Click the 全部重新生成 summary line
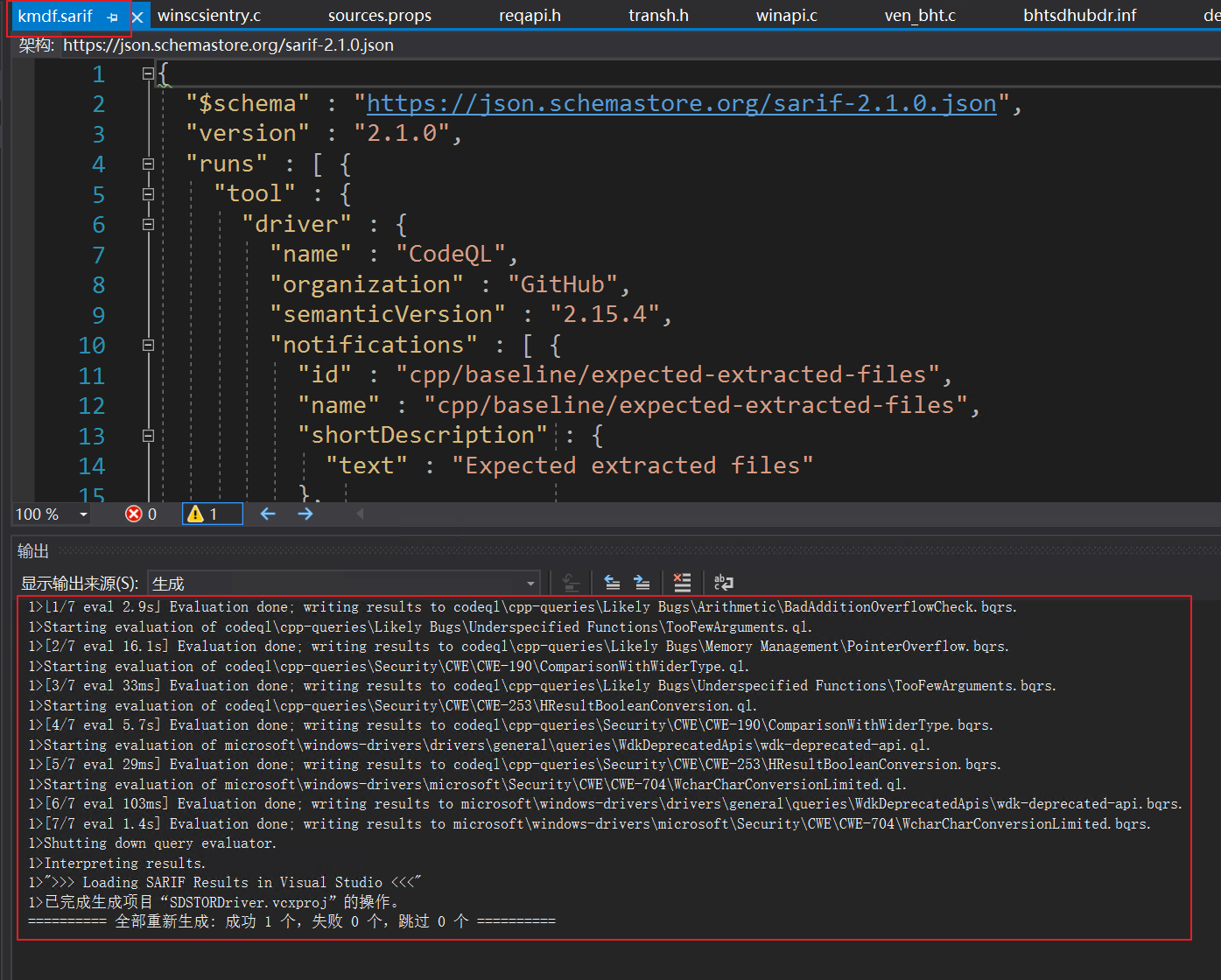The height and width of the screenshot is (980, 1221). pyautogui.click(x=291, y=921)
